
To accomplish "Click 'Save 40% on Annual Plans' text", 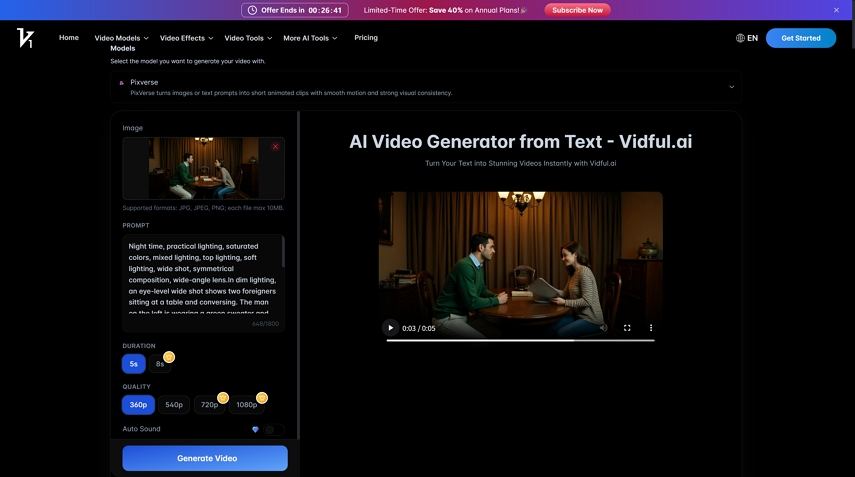I will (474, 10).
